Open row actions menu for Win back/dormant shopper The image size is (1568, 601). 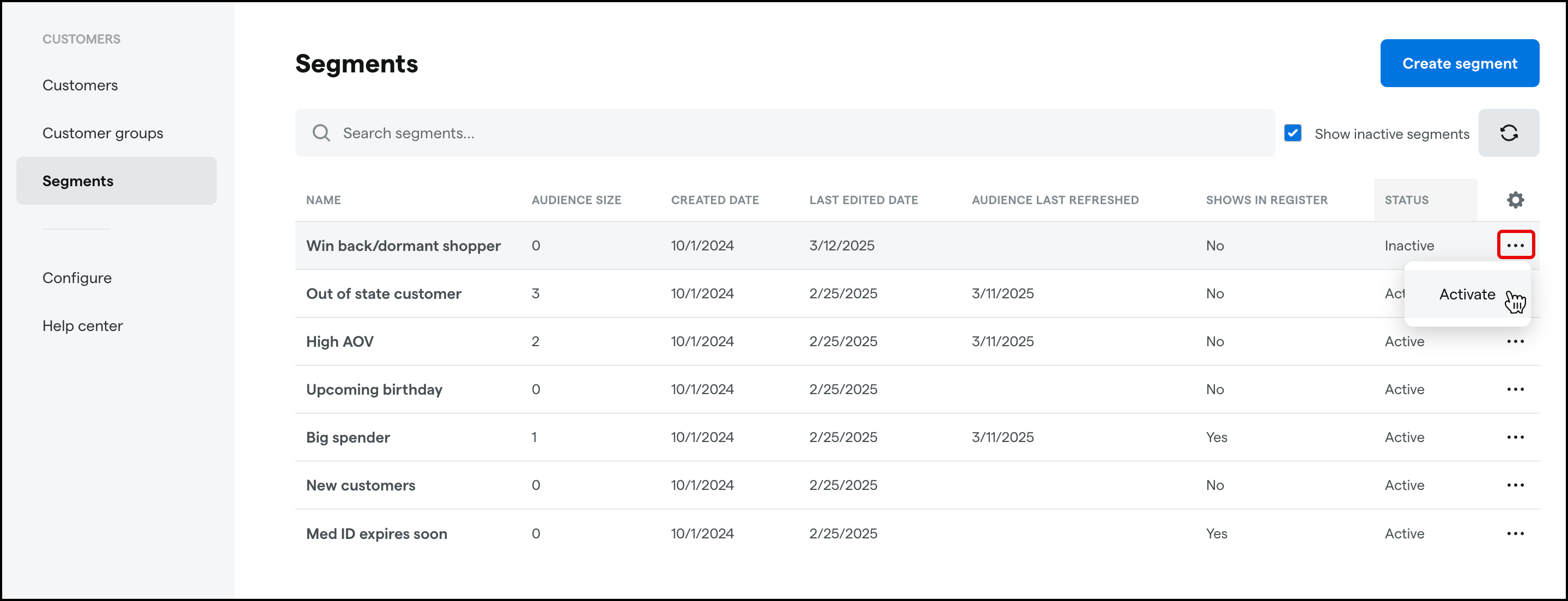(1516, 244)
